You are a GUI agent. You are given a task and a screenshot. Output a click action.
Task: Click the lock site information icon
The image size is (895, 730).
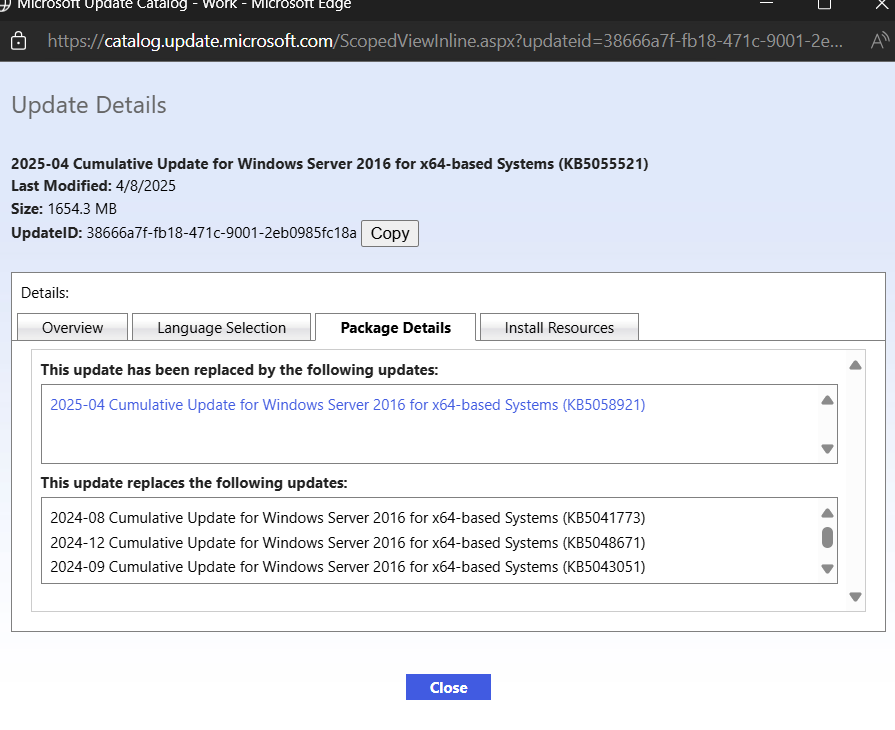point(18,42)
